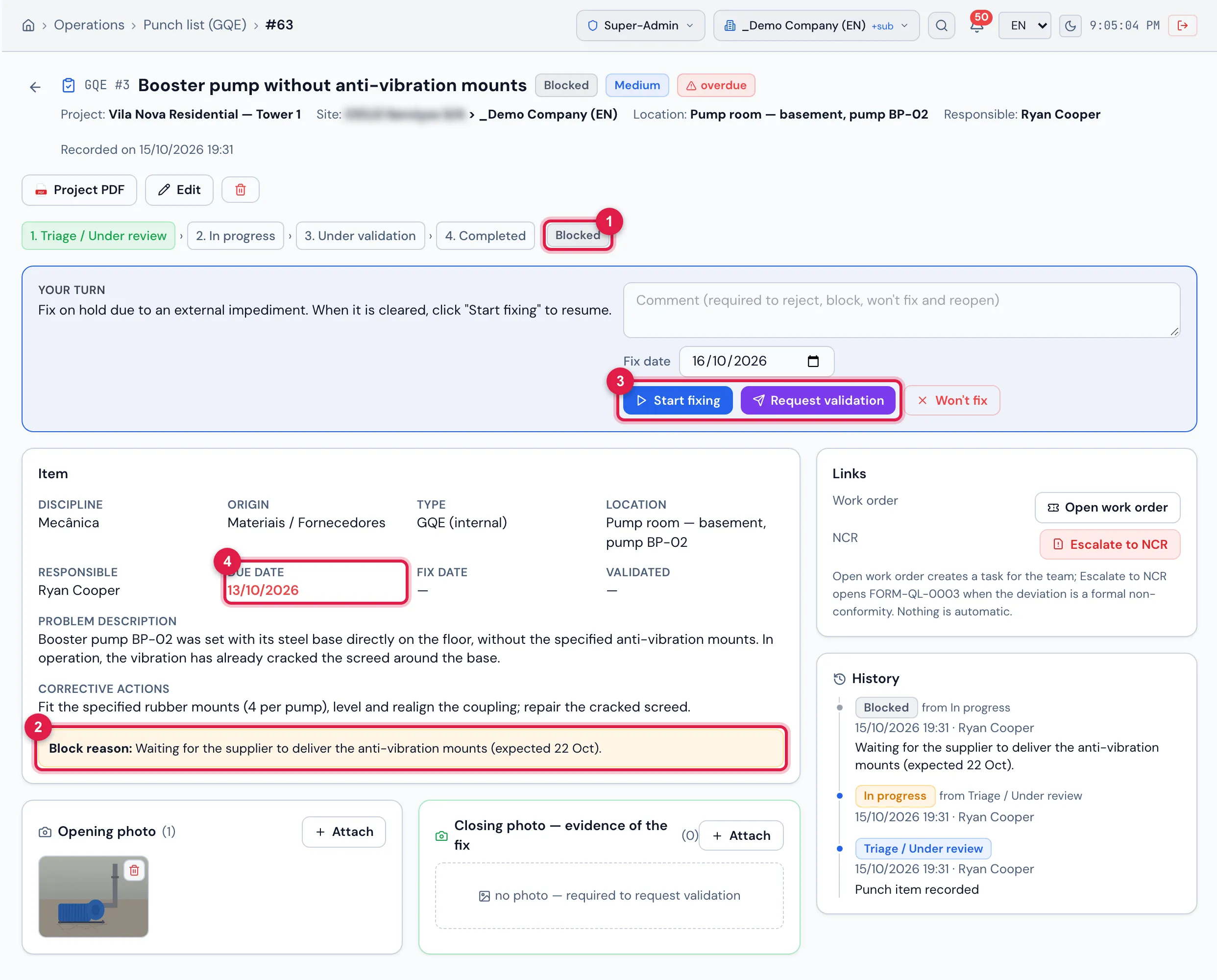
Task: Click the red overdue badge
Action: [x=716, y=85]
